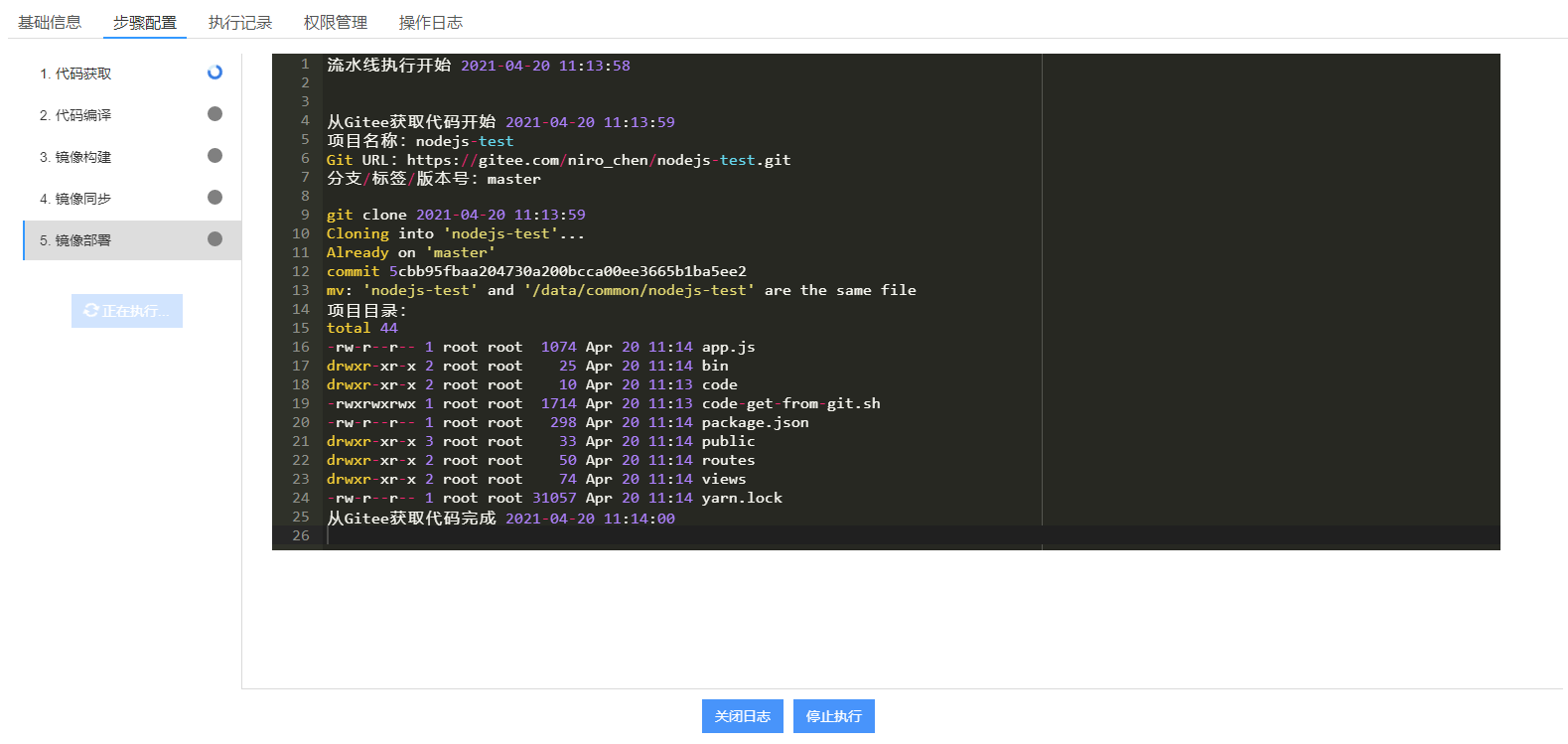The height and width of the screenshot is (744, 1568).
Task: Open the 执行记录 tab
Action: [240, 22]
